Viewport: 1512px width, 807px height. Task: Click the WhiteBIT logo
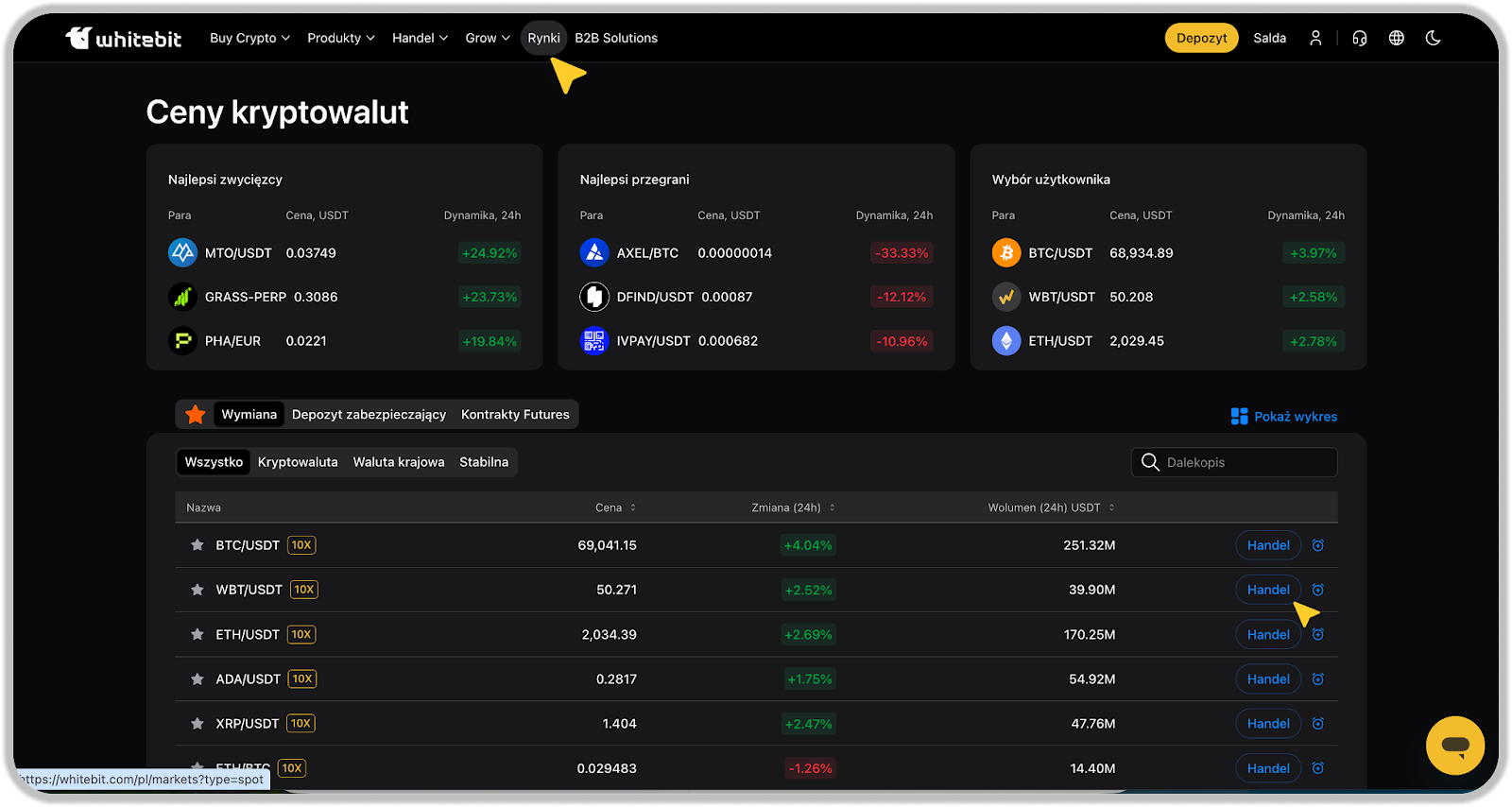click(123, 38)
